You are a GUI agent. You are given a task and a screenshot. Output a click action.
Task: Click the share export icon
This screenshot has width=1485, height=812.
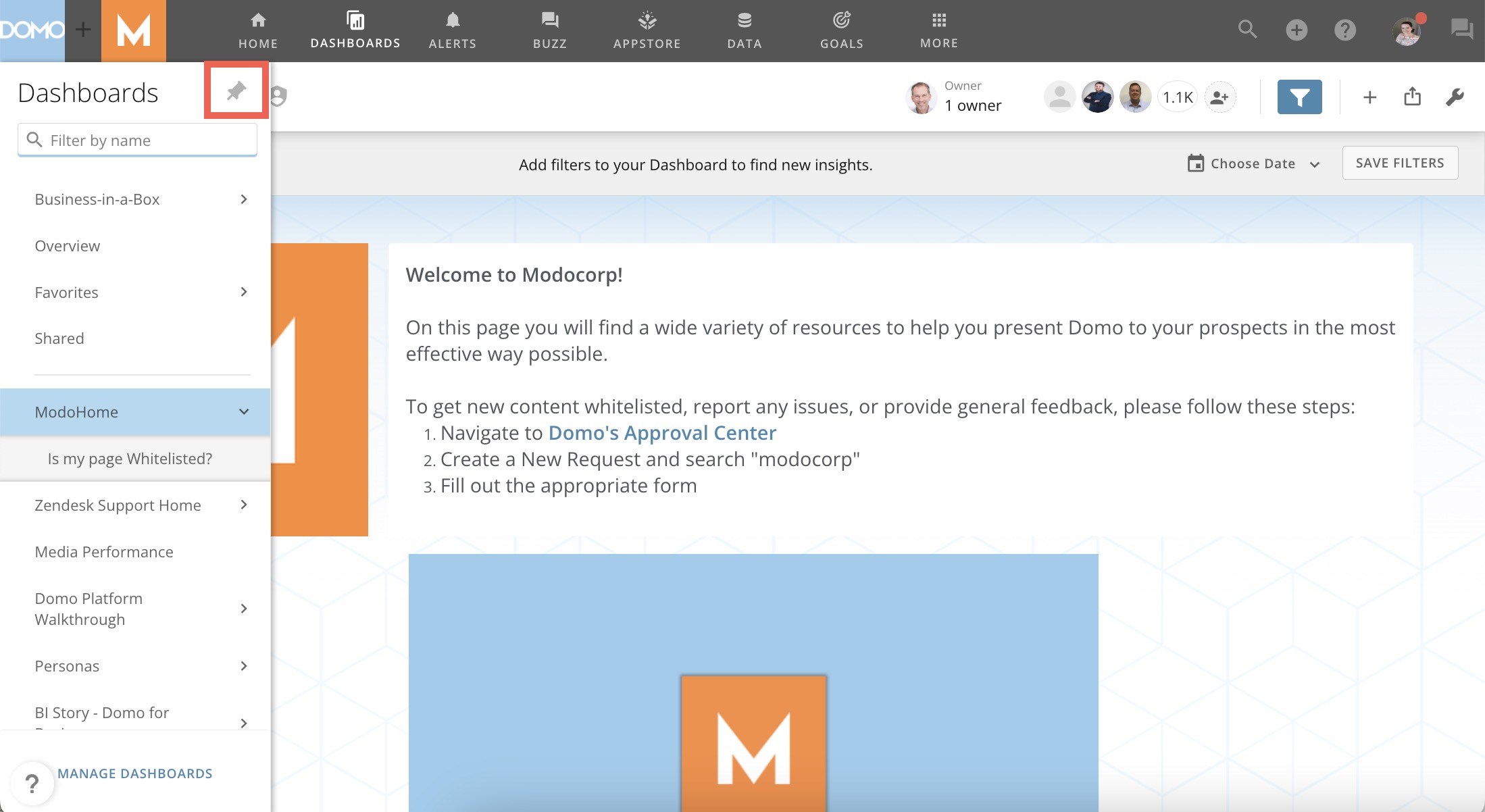tap(1412, 97)
